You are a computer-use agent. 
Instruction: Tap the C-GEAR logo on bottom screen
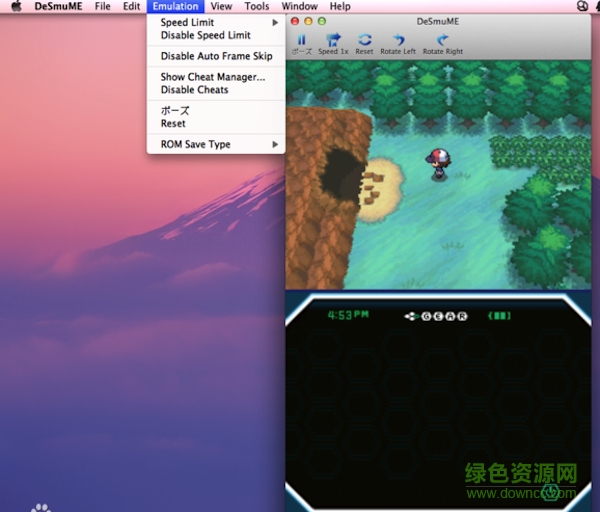point(436,316)
